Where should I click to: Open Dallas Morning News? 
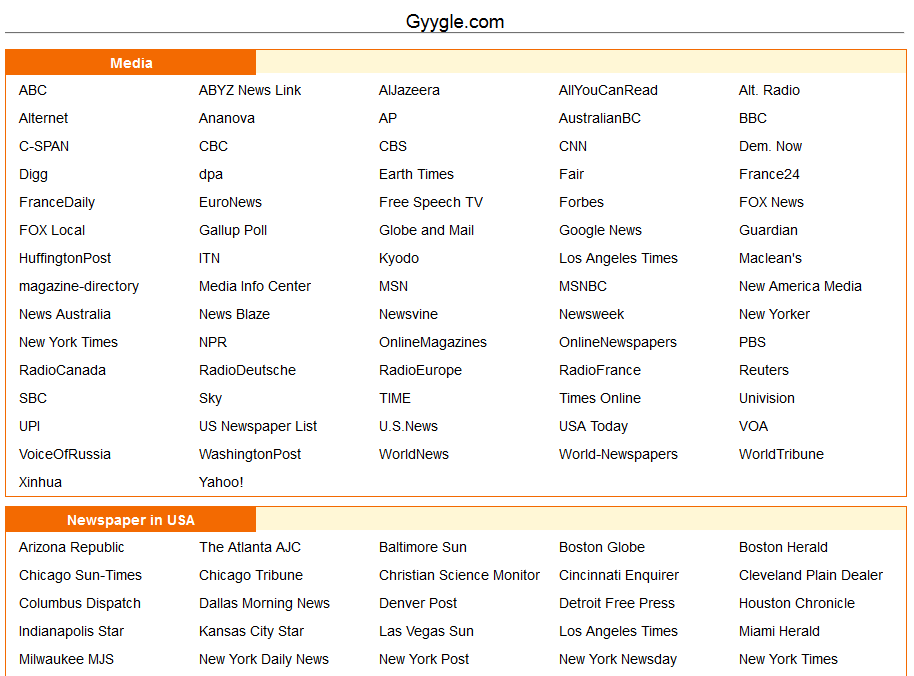(x=265, y=603)
